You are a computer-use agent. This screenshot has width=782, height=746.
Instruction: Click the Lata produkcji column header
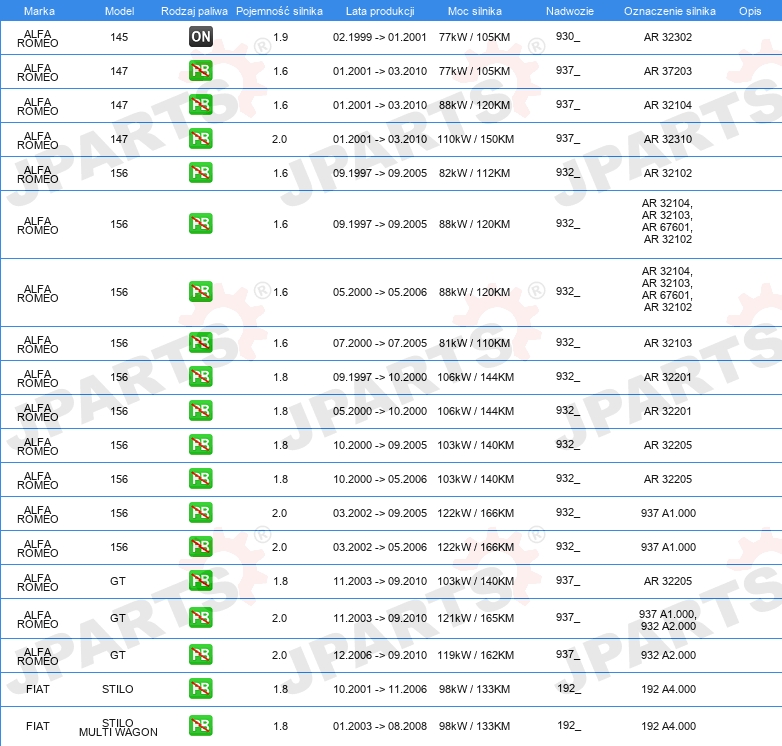pyautogui.click(x=380, y=11)
